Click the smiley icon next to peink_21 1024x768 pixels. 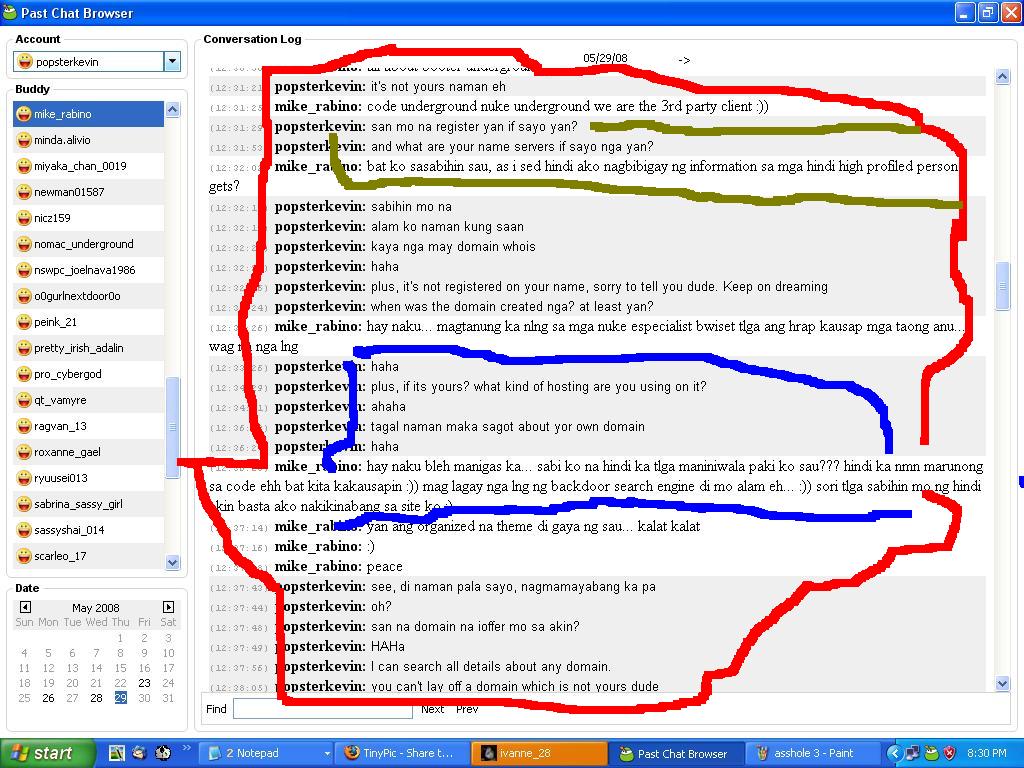tap(24, 323)
